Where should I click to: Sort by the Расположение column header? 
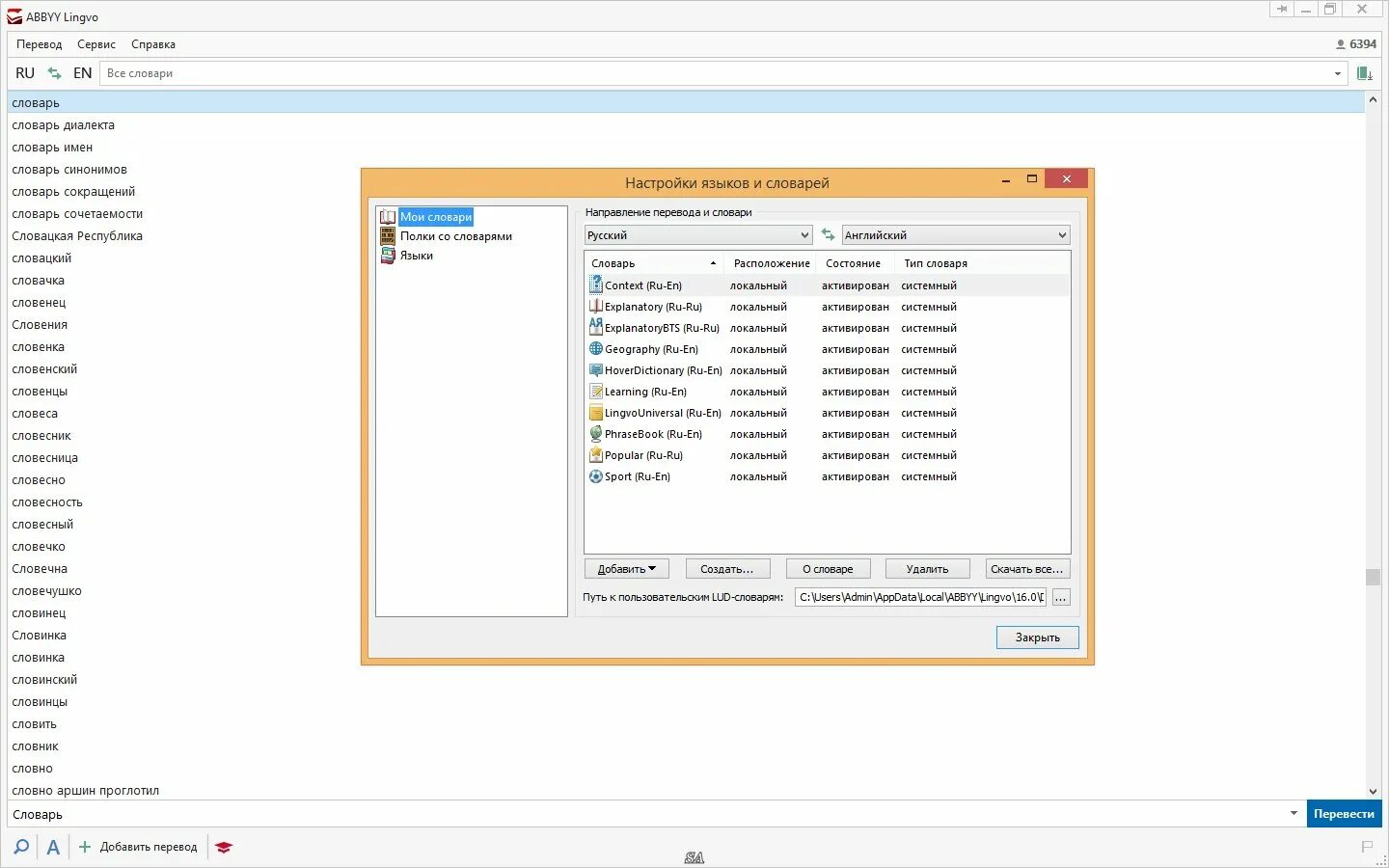point(772,263)
